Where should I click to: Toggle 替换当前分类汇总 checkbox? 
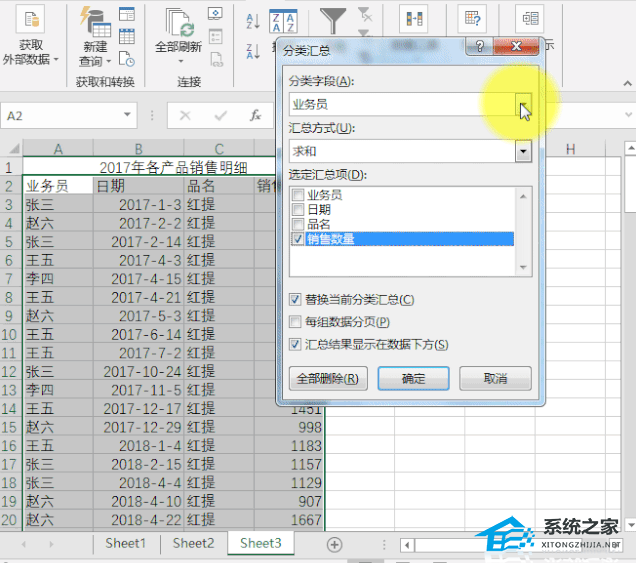295,299
